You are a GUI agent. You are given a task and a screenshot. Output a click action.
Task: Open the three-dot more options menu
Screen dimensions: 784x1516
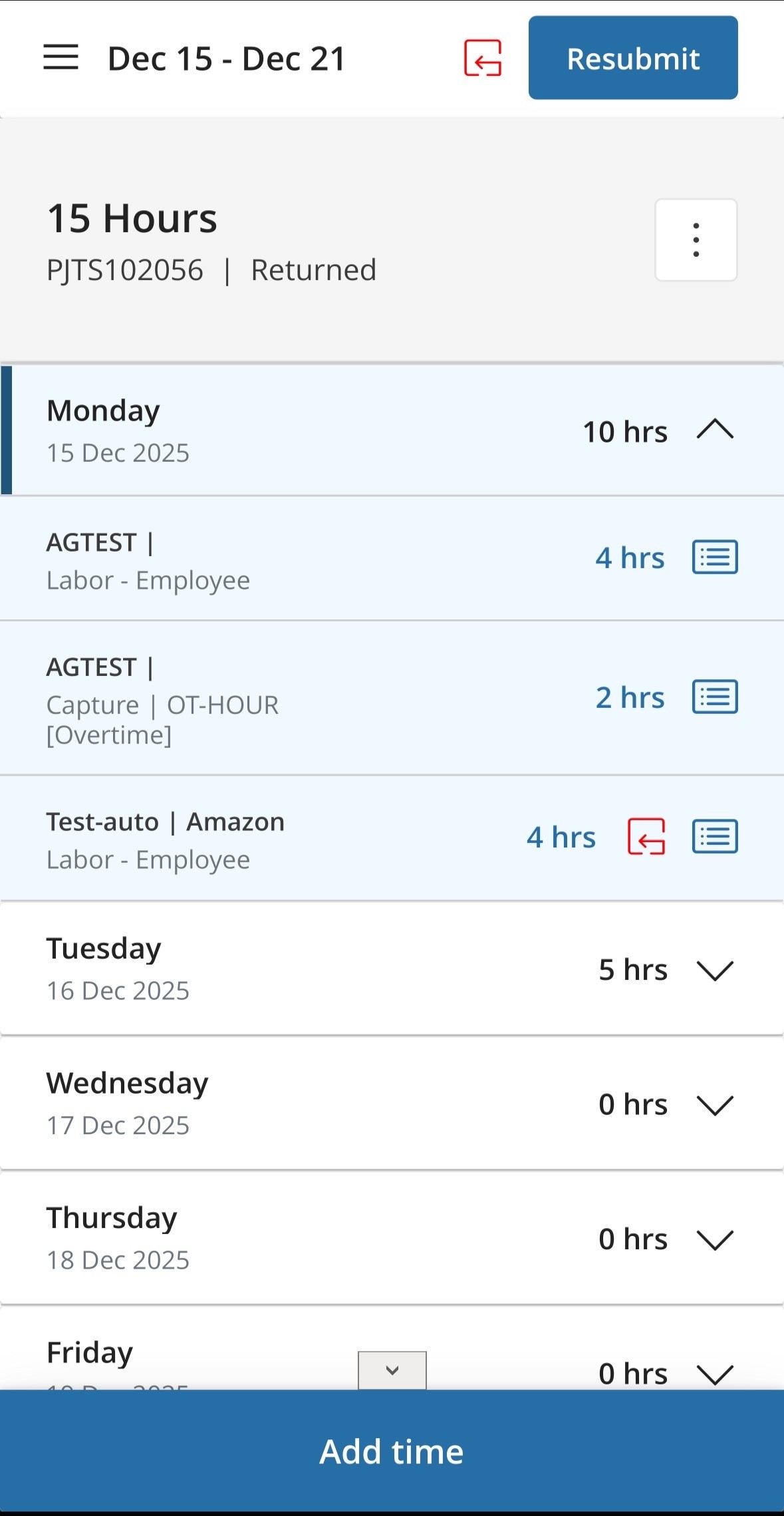(x=696, y=240)
